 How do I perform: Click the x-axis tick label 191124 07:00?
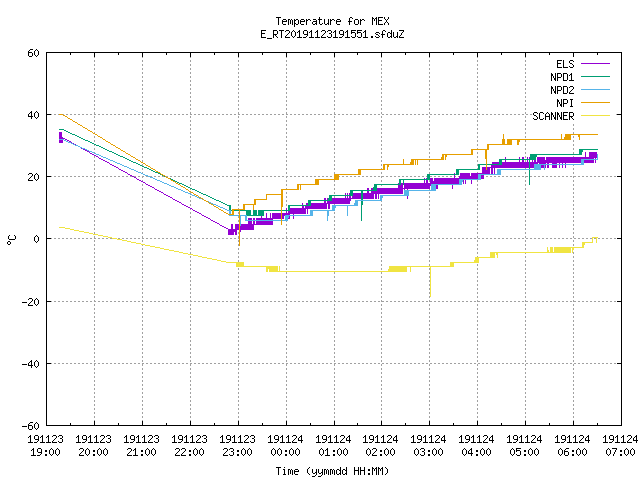(x=620, y=446)
